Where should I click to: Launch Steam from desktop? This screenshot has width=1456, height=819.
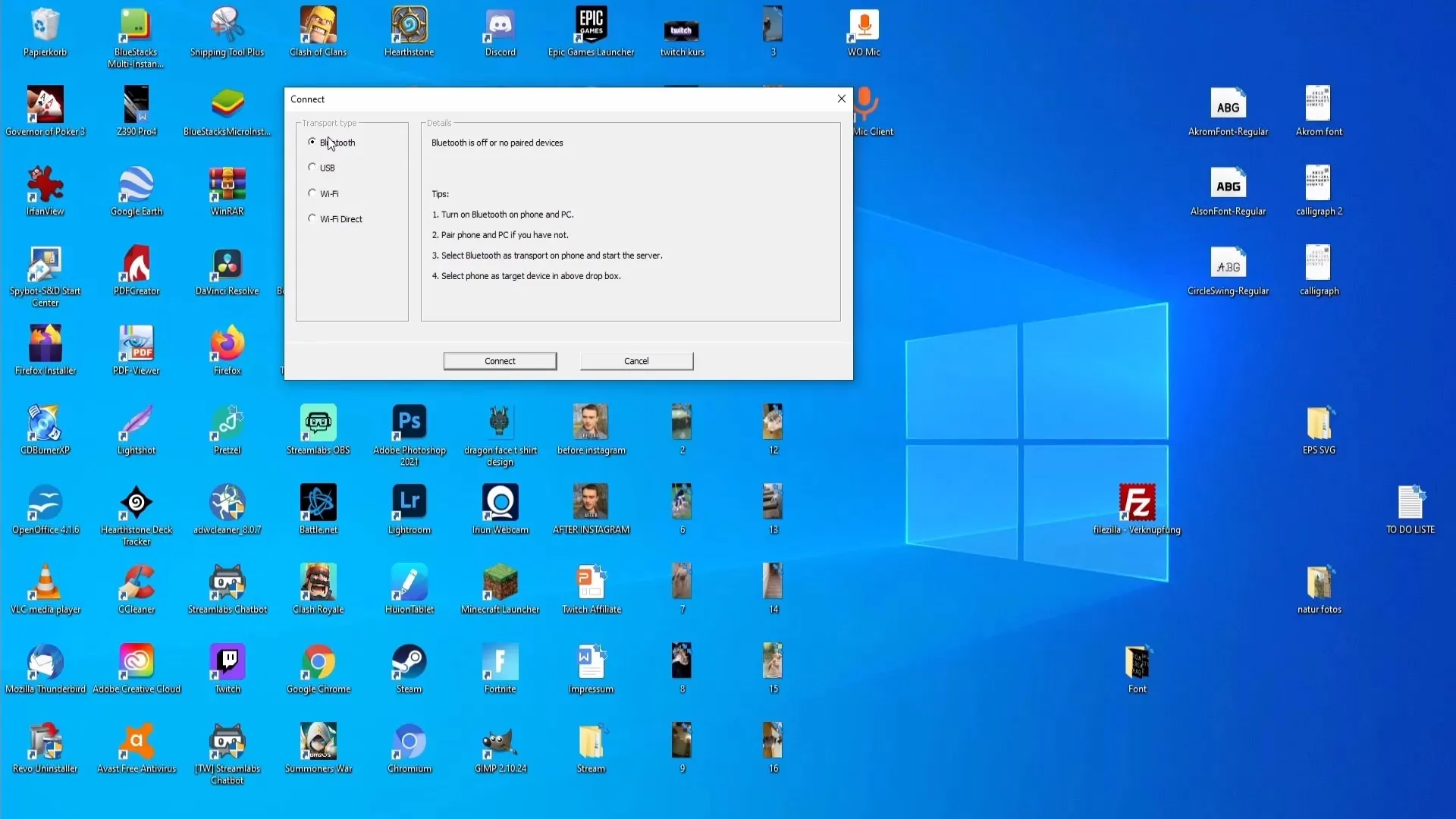[x=409, y=669]
